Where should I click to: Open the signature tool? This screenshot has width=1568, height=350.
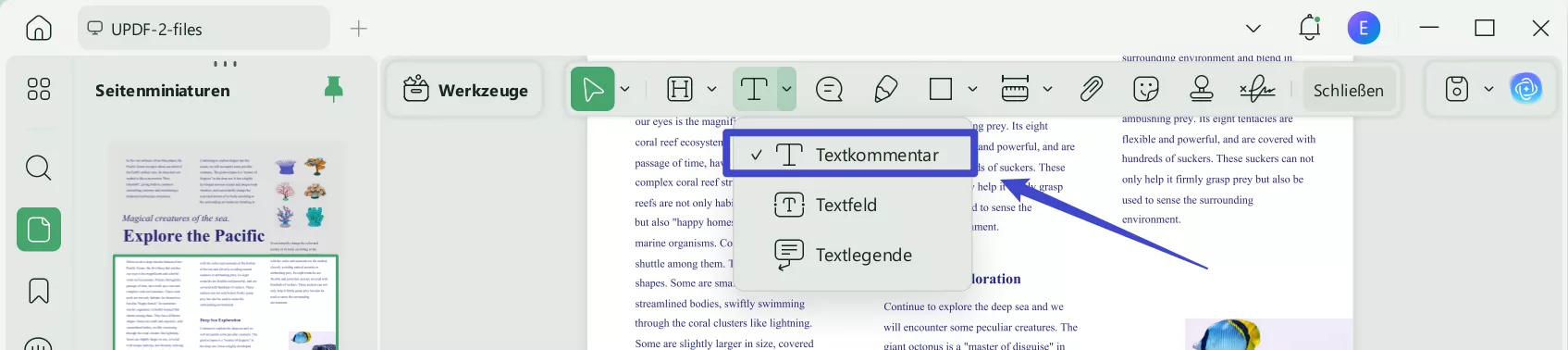1257,90
